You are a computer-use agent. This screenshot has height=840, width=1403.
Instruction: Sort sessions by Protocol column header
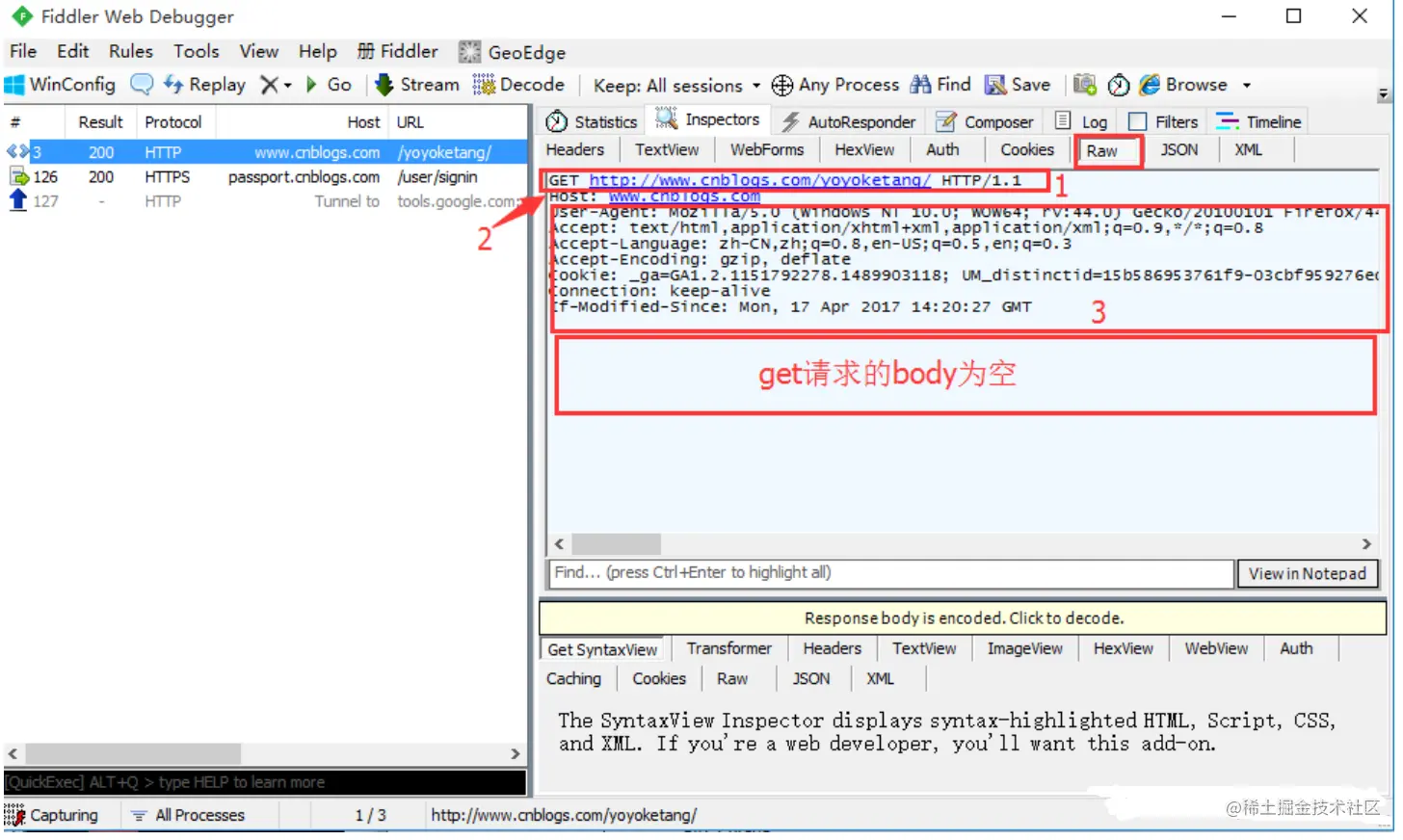[173, 122]
